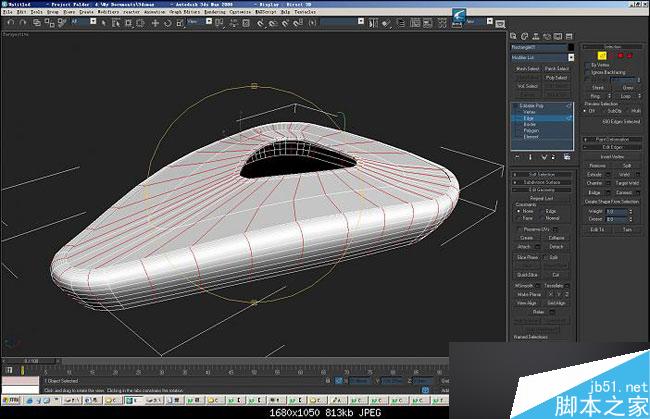Open the Tools menu

tap(36, 12)
